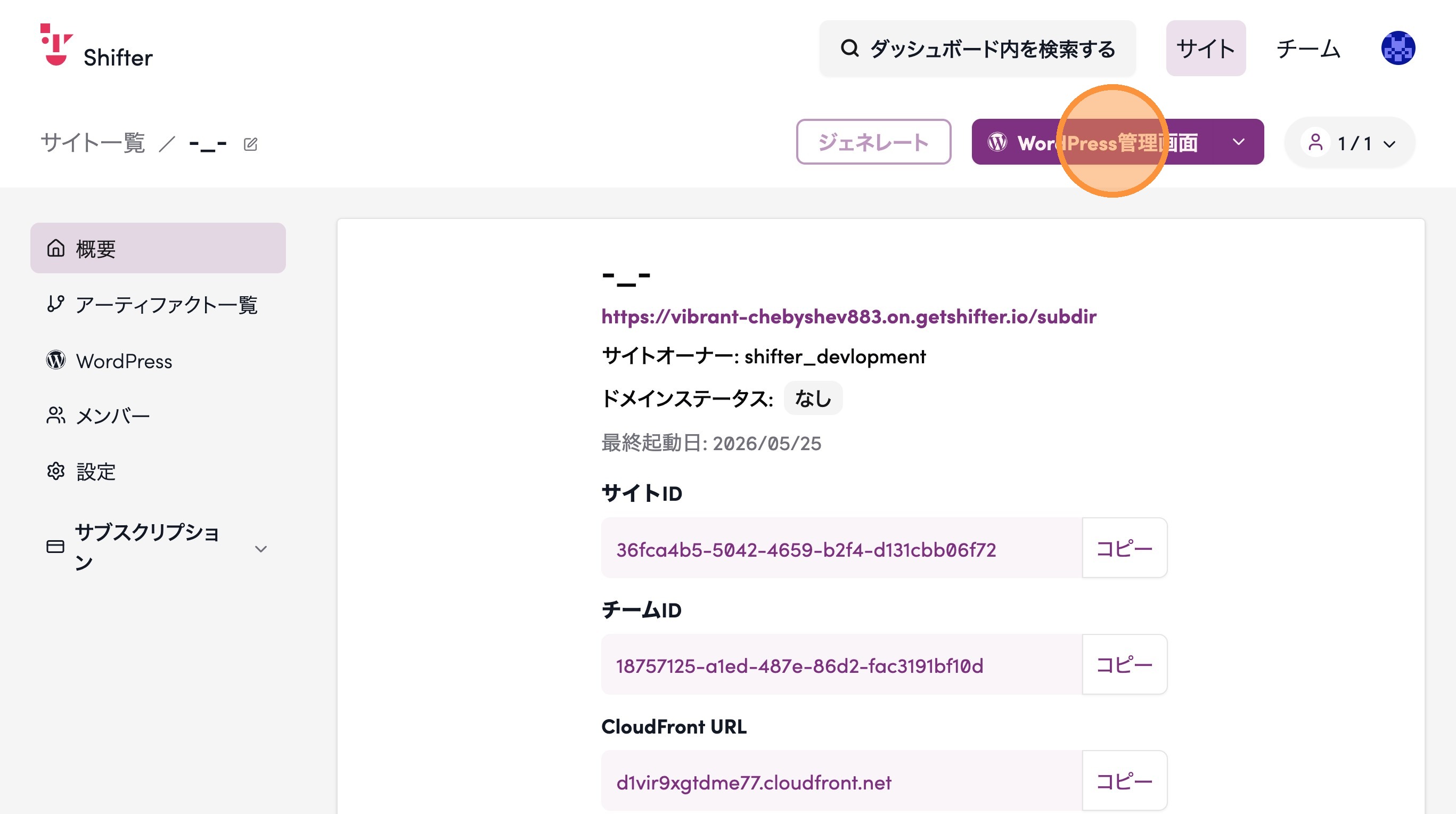Viewport: 1456px width, 814px height.
Task: Click the ジェネレート button
Action: (873, 142)
